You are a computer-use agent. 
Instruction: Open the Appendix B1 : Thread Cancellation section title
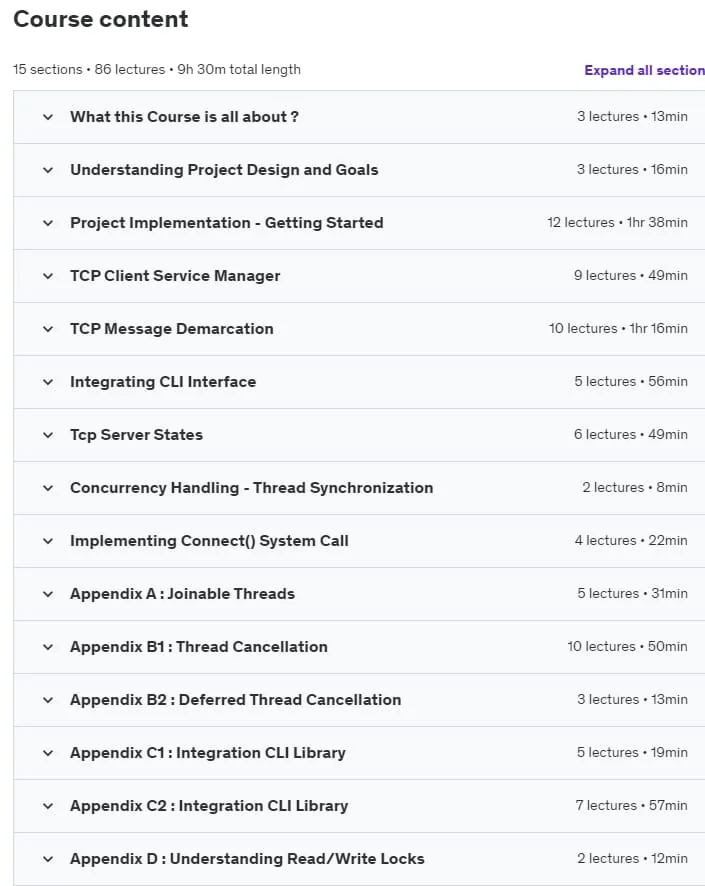[x=199, y=647]
